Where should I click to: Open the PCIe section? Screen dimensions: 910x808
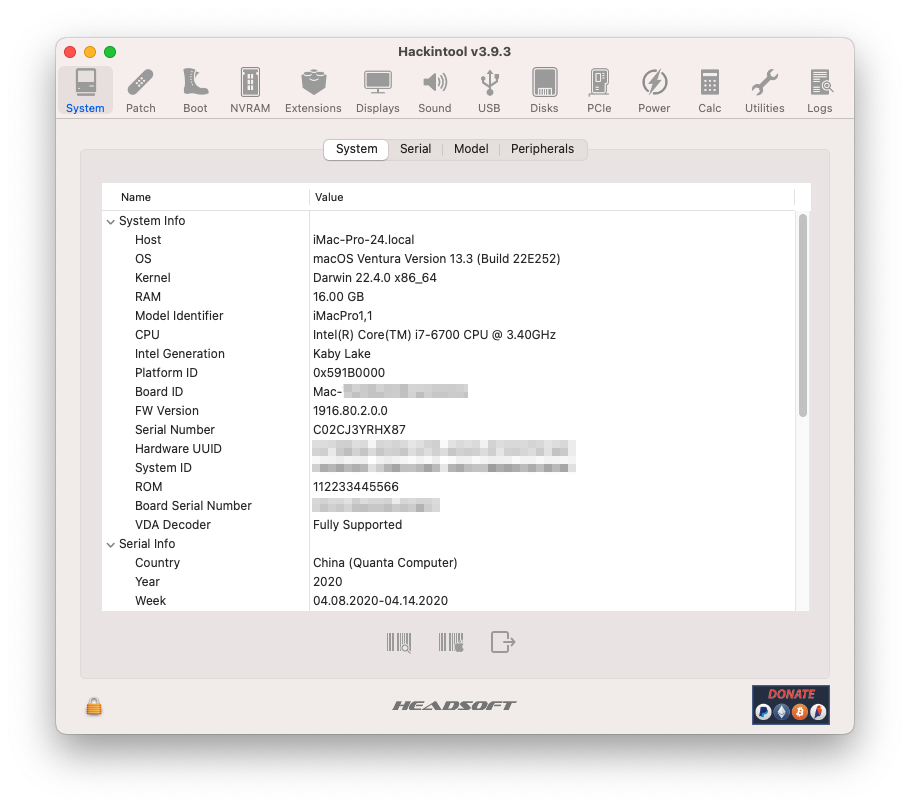599,90
